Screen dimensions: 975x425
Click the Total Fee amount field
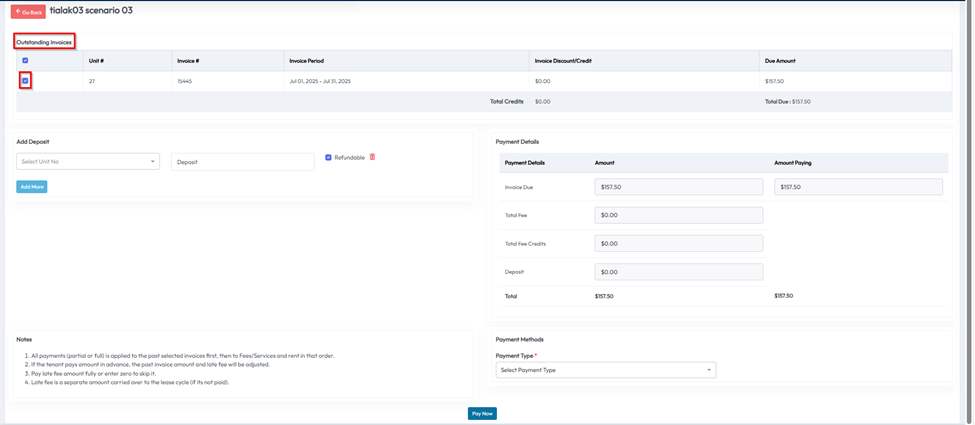coord(678,215)
